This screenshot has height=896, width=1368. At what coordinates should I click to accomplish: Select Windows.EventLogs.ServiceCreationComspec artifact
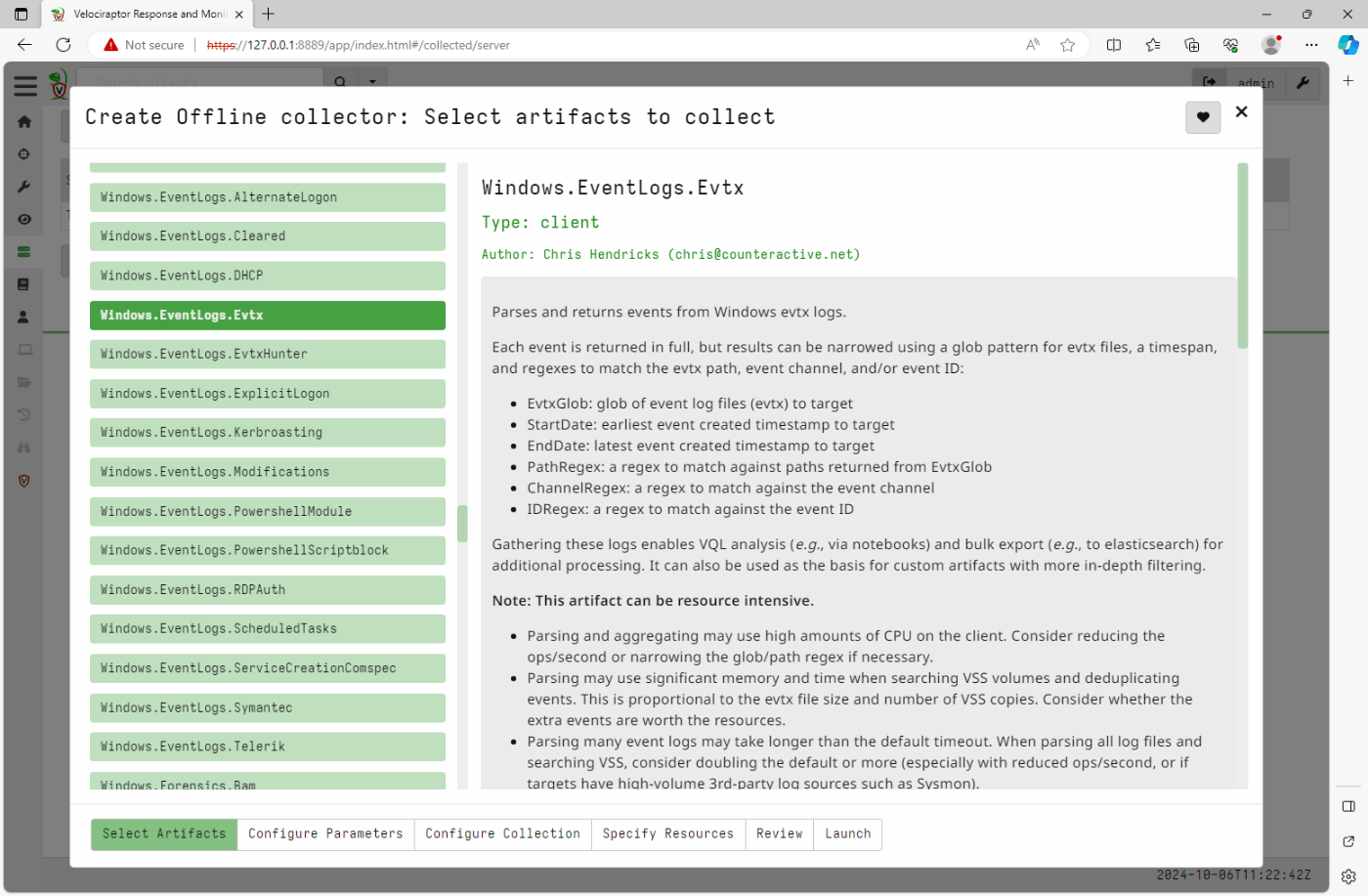click(x=268, y=668)
